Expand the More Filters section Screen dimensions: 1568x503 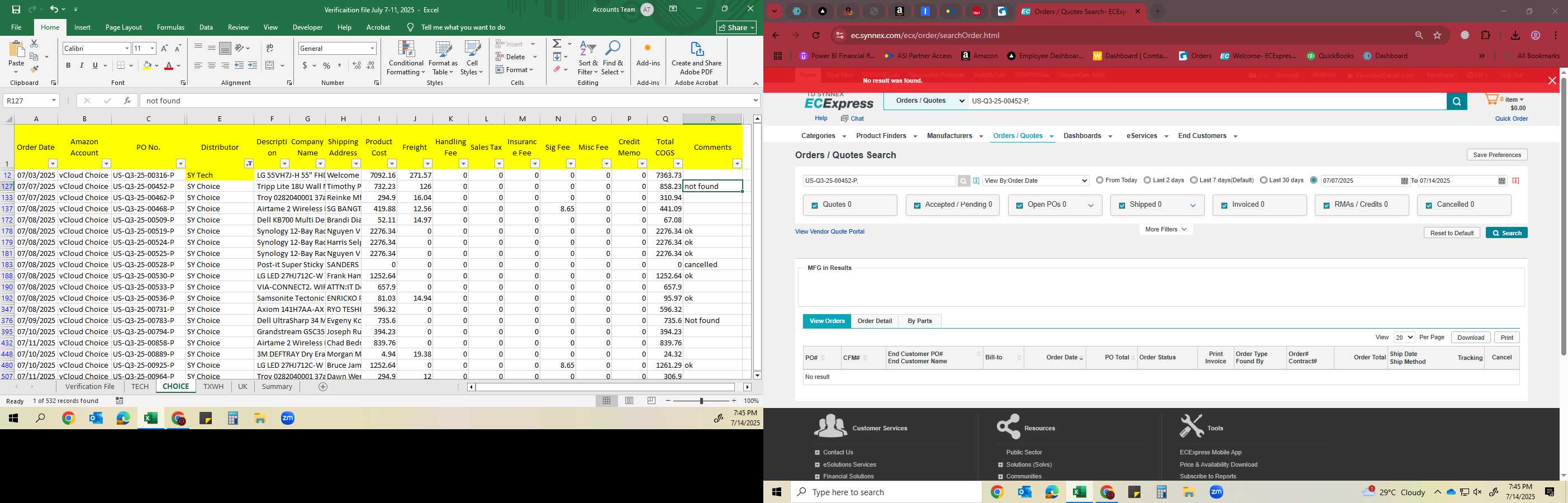pyautogui.click(x=1166, y=230)
